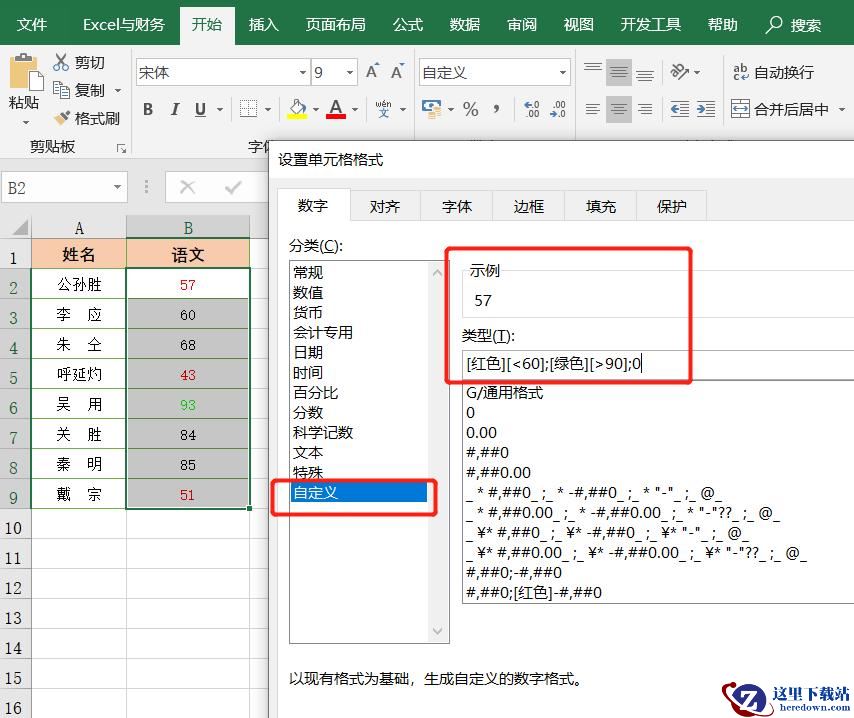Apply comma thousands separator style

pos(496,109)
